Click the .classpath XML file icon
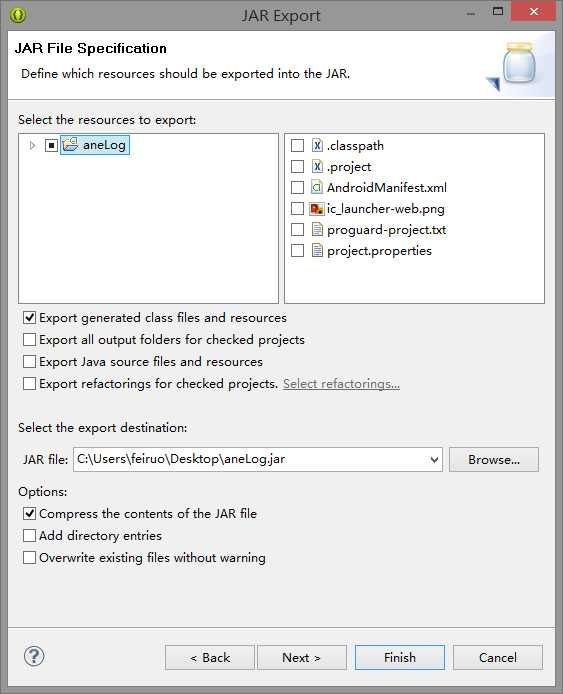Viewport: 563px width, 694px height. click(x=317, y=145)
